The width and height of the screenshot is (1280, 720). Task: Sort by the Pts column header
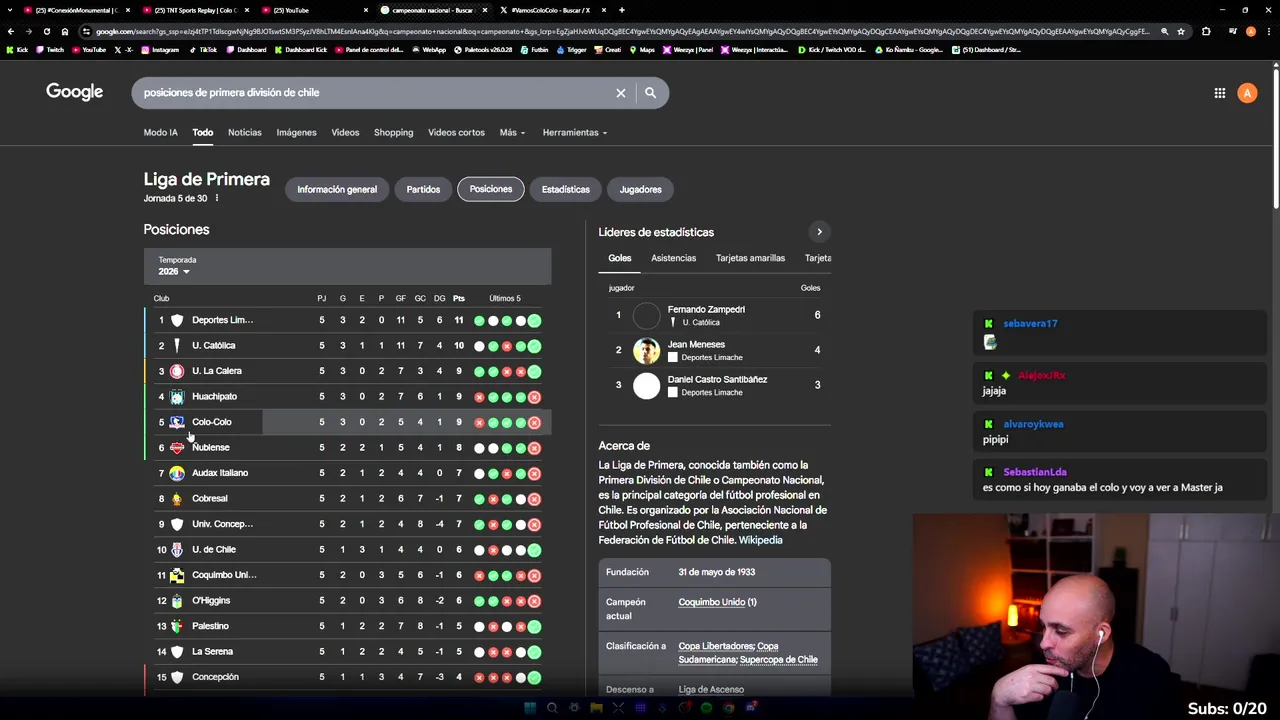(x=459, y=298)
